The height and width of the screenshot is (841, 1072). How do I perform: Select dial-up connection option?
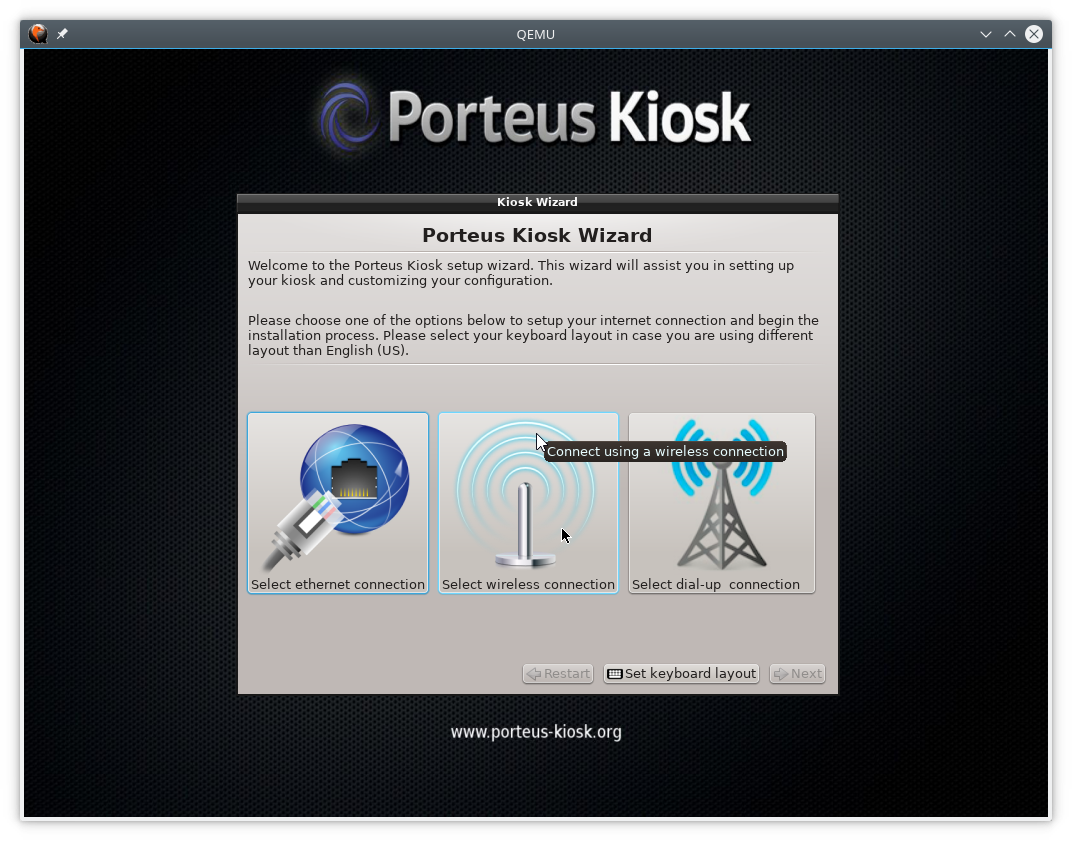point(721,503)
